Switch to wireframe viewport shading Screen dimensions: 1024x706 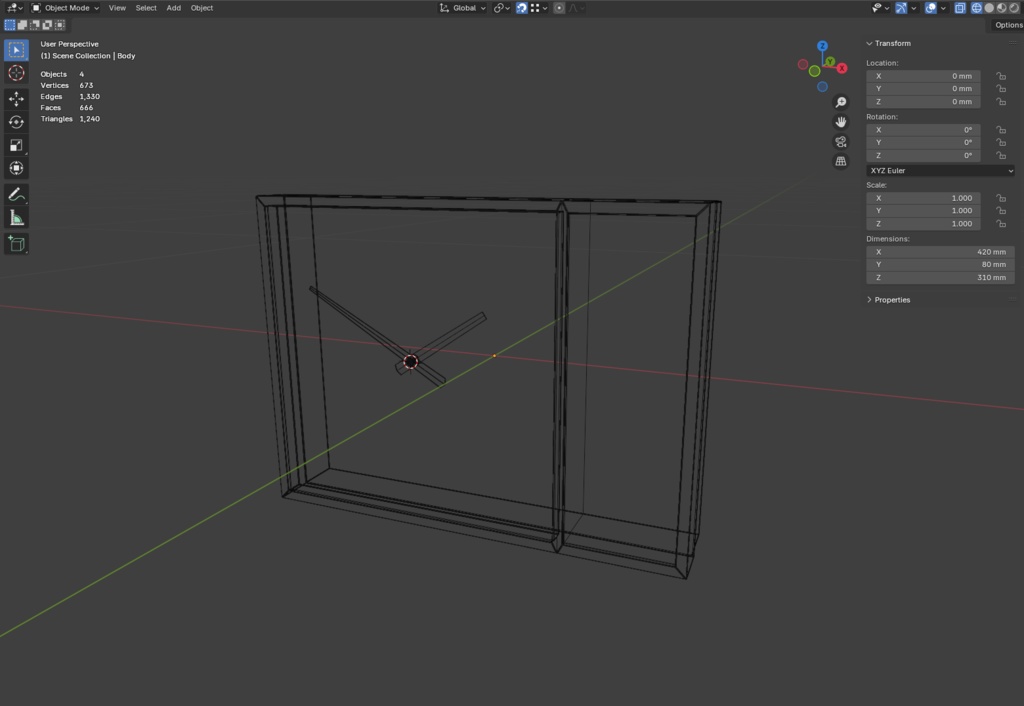tap(976, 8)
